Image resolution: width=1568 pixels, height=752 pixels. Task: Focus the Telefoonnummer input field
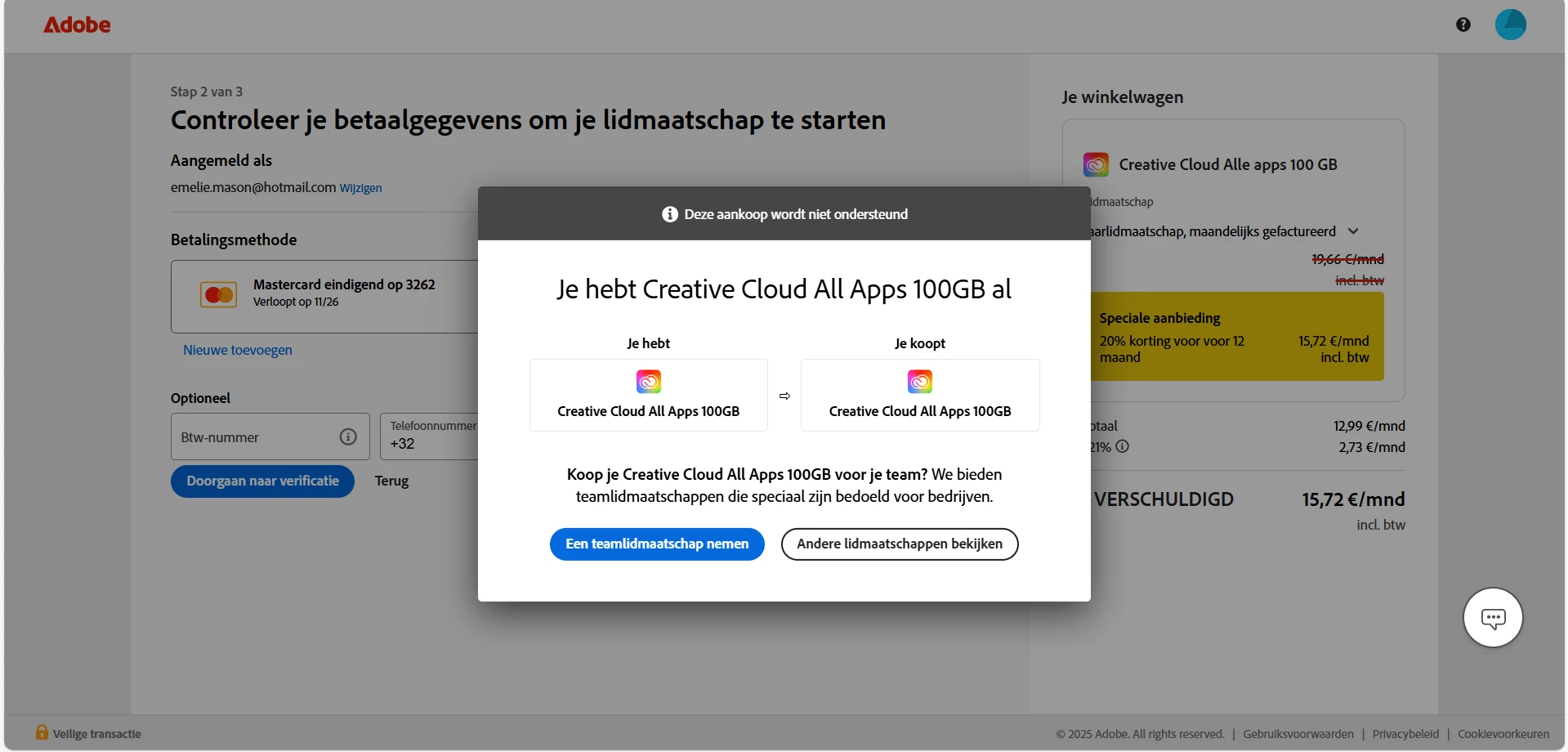[431, 436]
